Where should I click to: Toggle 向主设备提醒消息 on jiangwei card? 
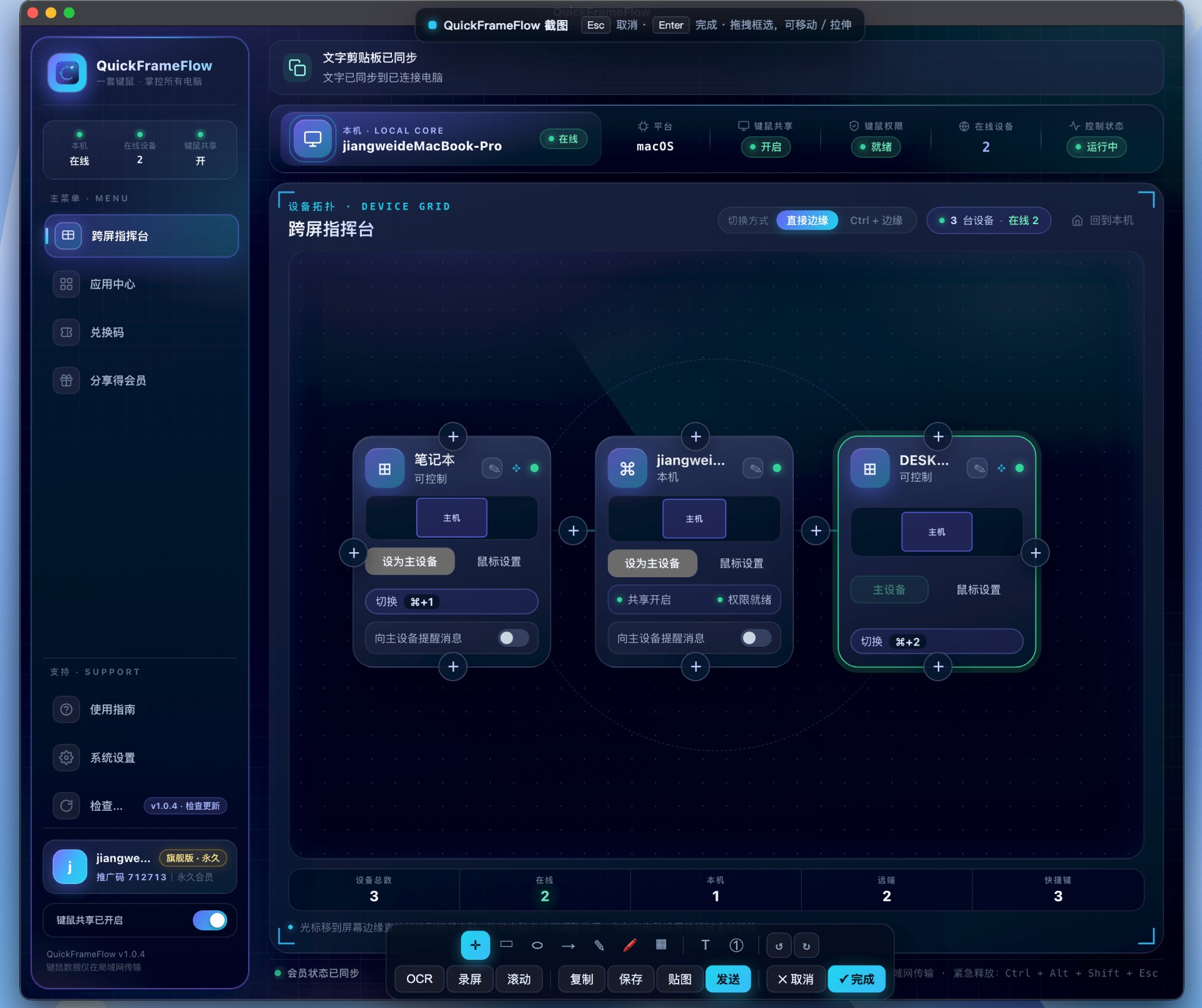click(756, 638)
